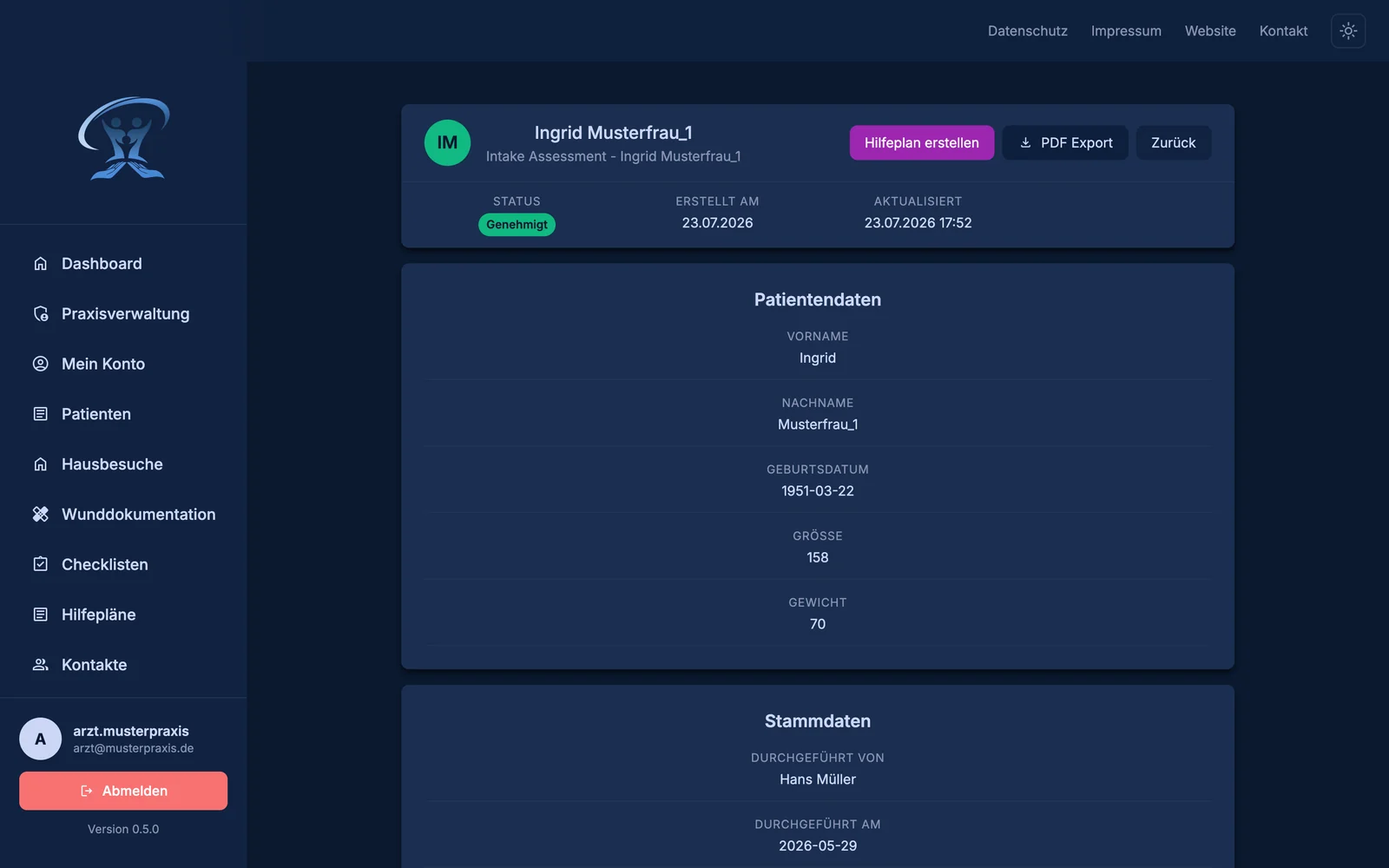Export assessment via PDF Export

click(1065, 142)
